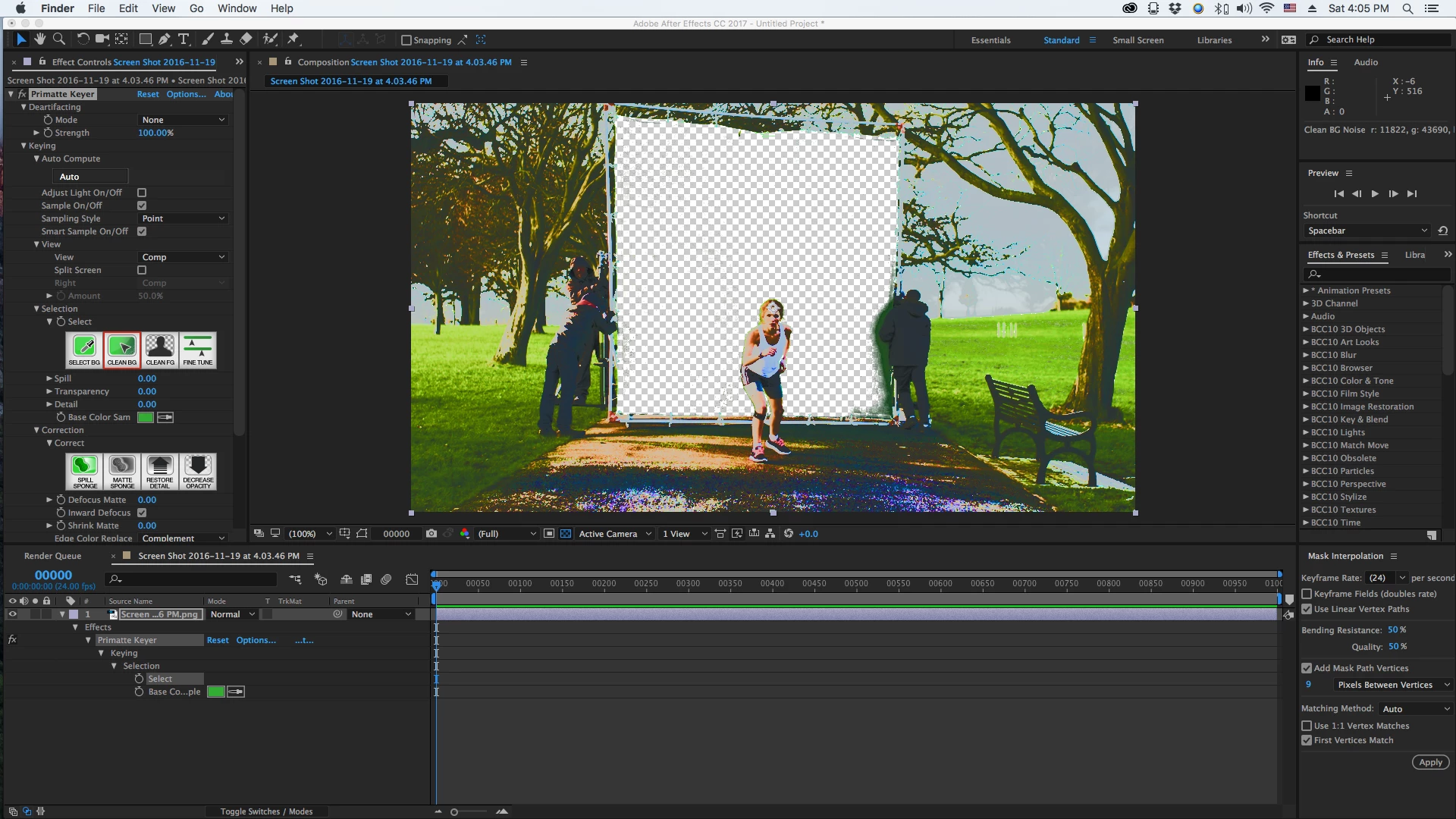Click the Decrease Opacity correction icon
The height and width of the screenshot is (819, 1456).
(198, 471)
